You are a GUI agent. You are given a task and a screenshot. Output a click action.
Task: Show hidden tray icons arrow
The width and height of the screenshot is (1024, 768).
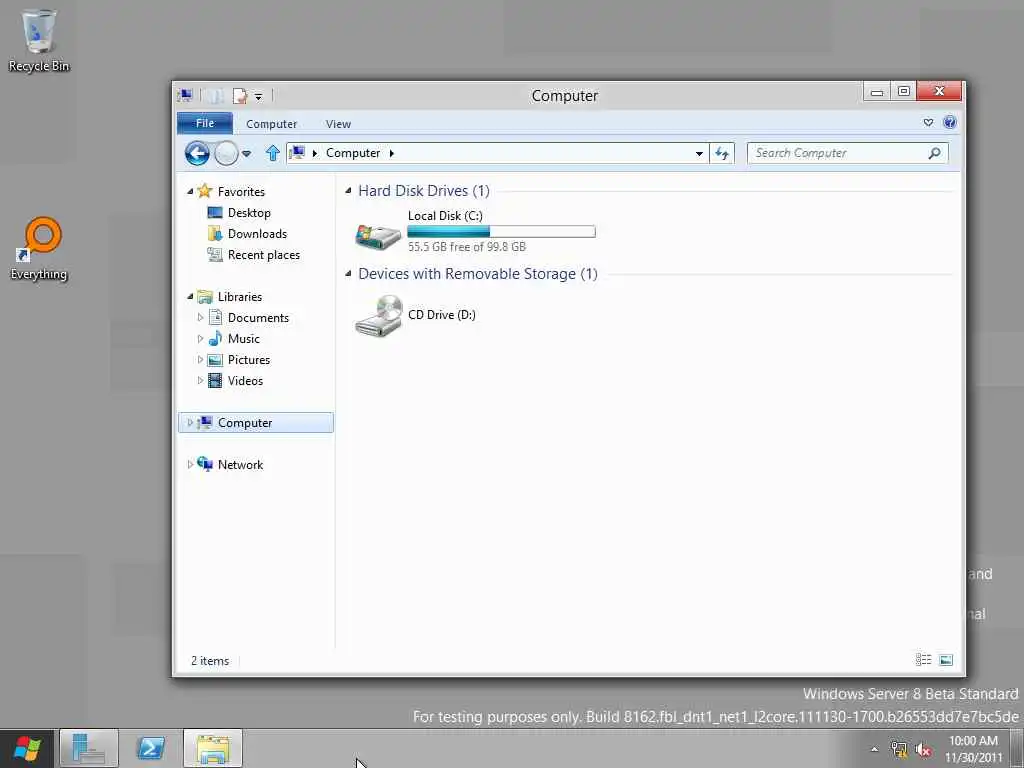[874, 750]
